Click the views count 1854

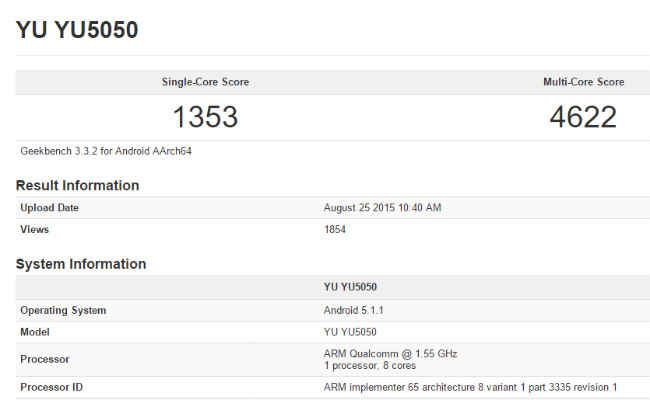335,229
